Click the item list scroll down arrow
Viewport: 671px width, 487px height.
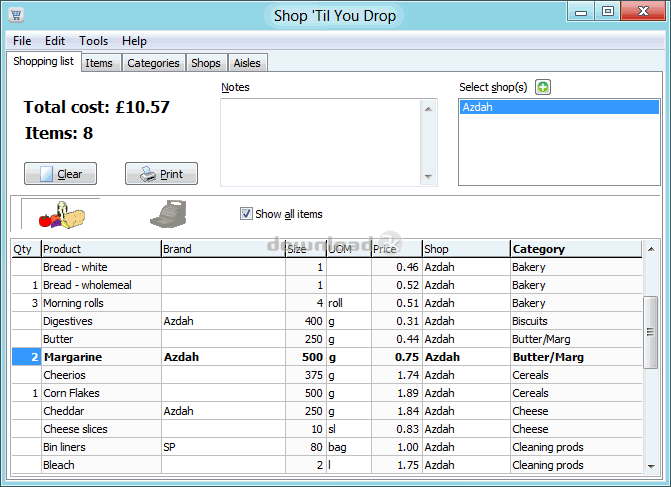point(651,466)
